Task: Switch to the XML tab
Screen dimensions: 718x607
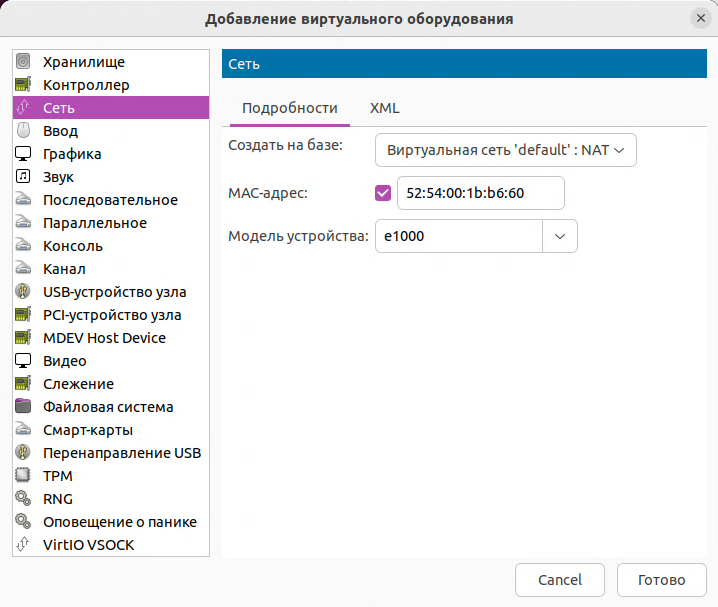Action: pyautogui.click(x=385, y=108)
